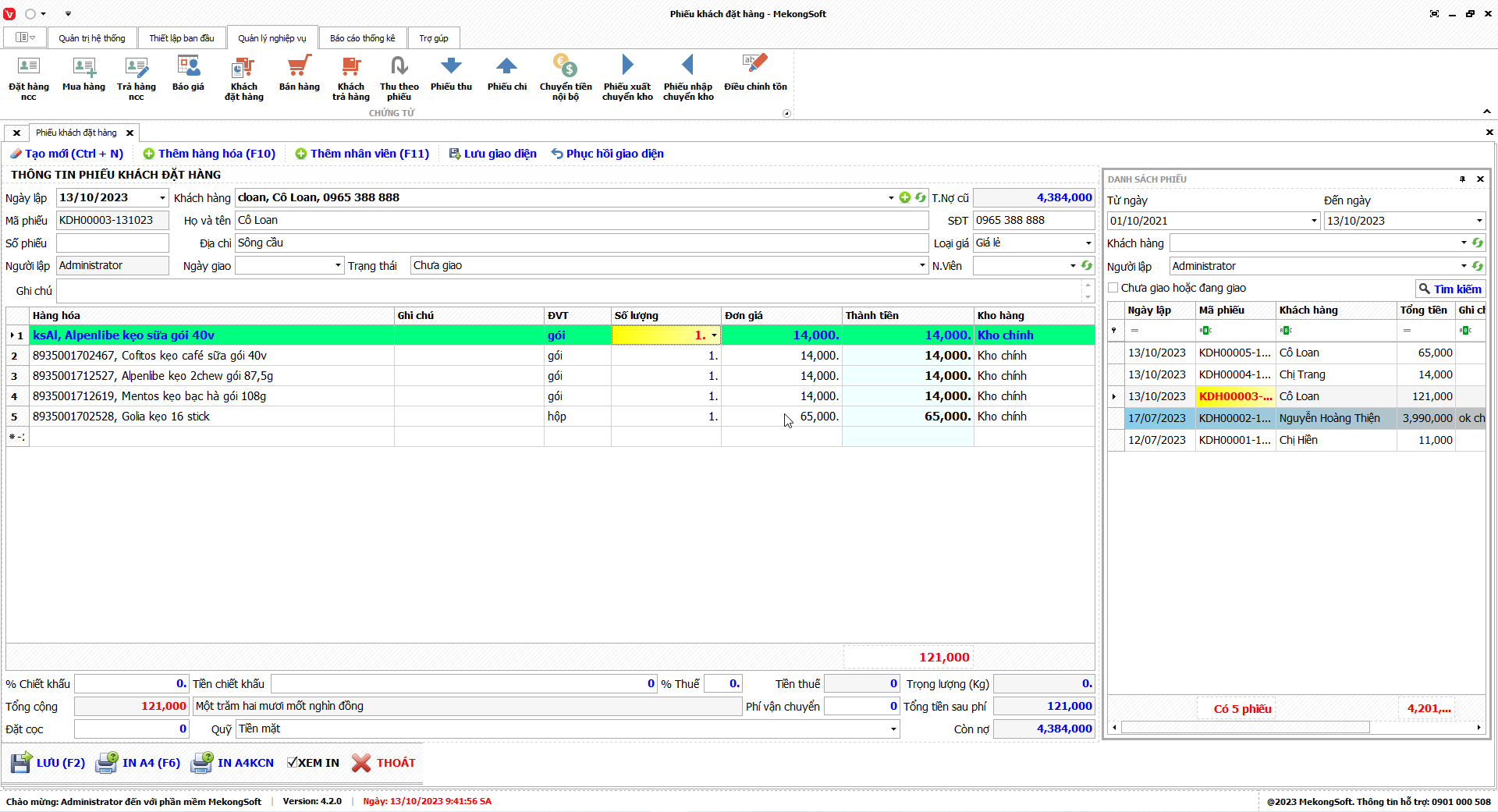Expand the Quỹ Tiền mặt dropdown
Screen dimensions: 1498x812
tap(893, 729)
